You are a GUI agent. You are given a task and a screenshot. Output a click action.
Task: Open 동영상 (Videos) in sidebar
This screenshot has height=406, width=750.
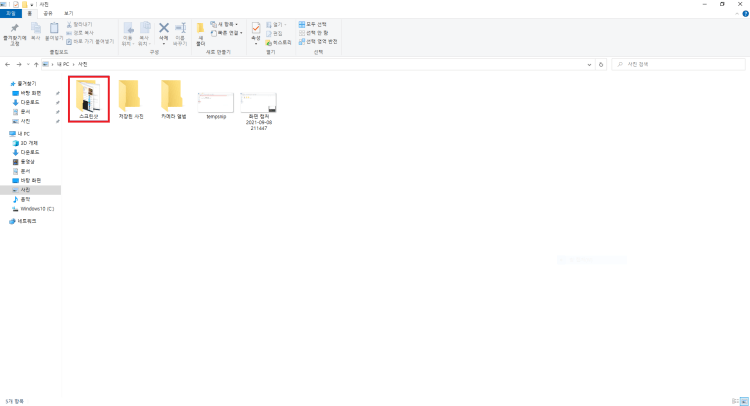(23, 162)
